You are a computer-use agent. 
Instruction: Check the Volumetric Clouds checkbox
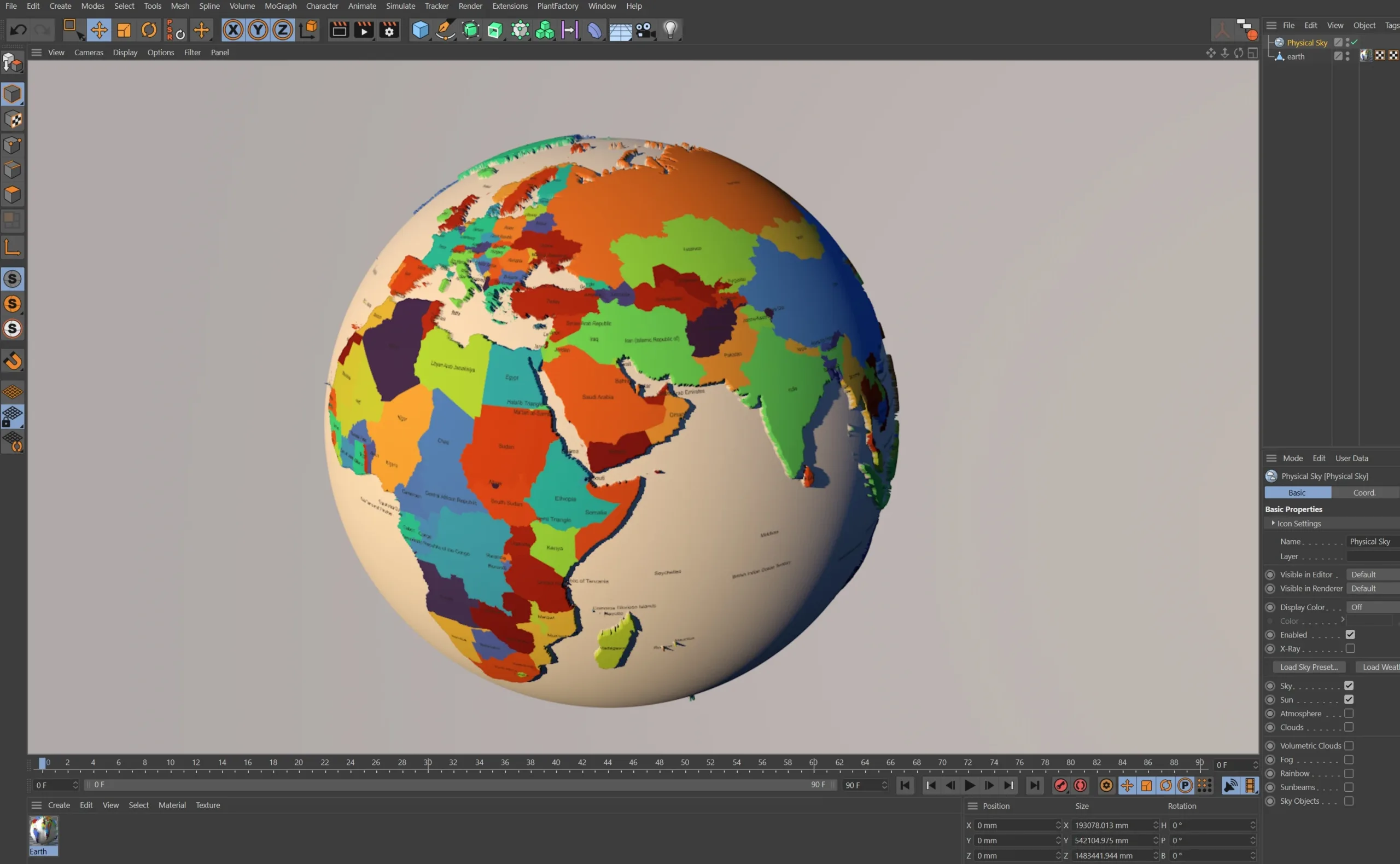[1350, 745]
